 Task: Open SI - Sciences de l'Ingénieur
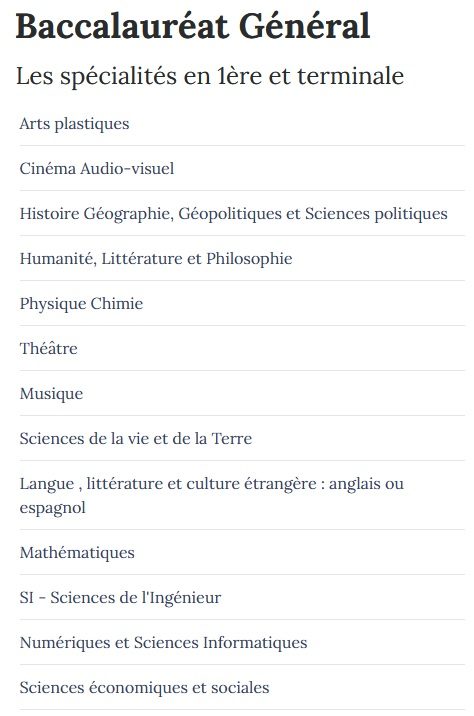point(242,597)
